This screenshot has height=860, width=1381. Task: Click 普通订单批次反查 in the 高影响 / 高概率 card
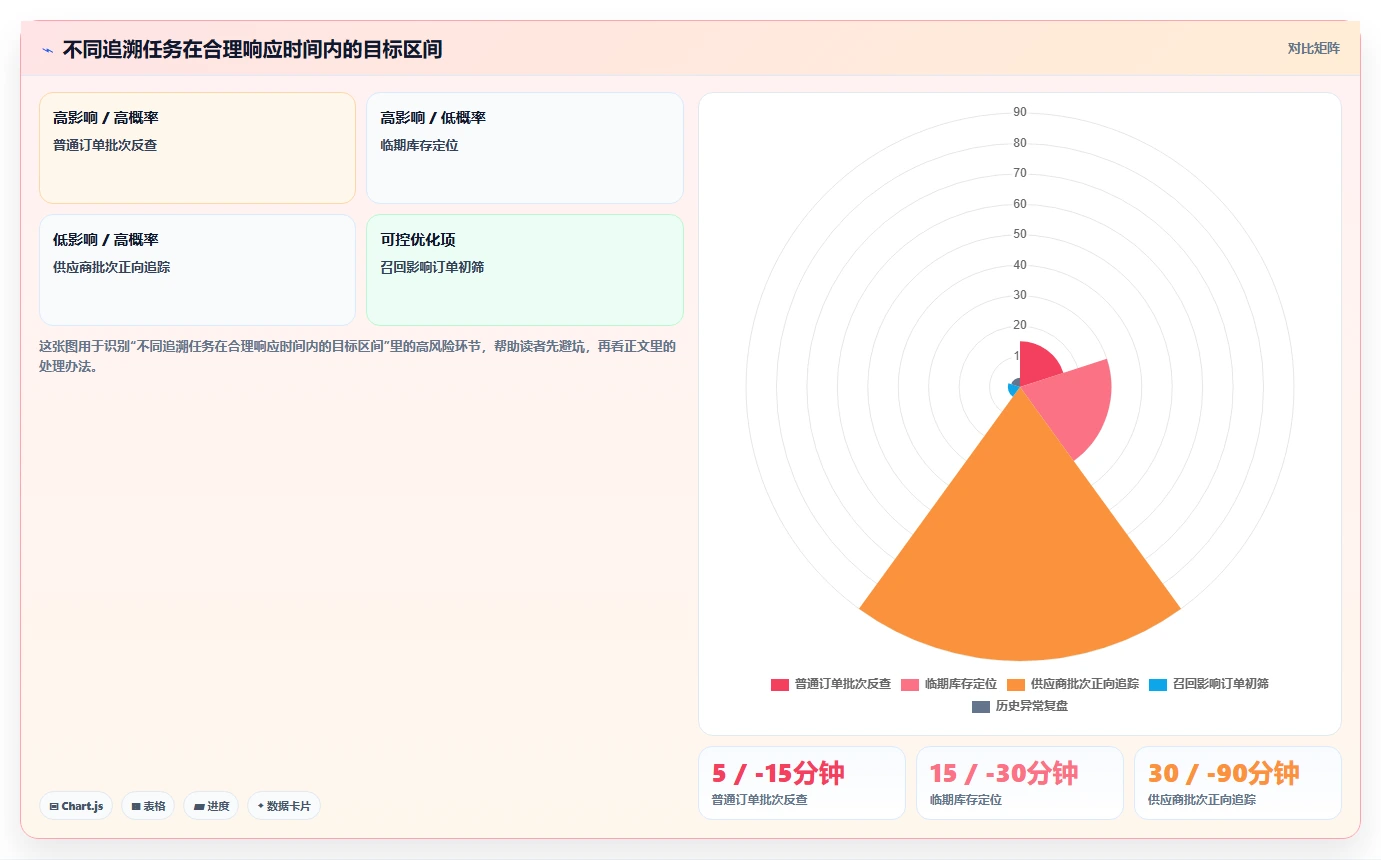pos(105,145)
